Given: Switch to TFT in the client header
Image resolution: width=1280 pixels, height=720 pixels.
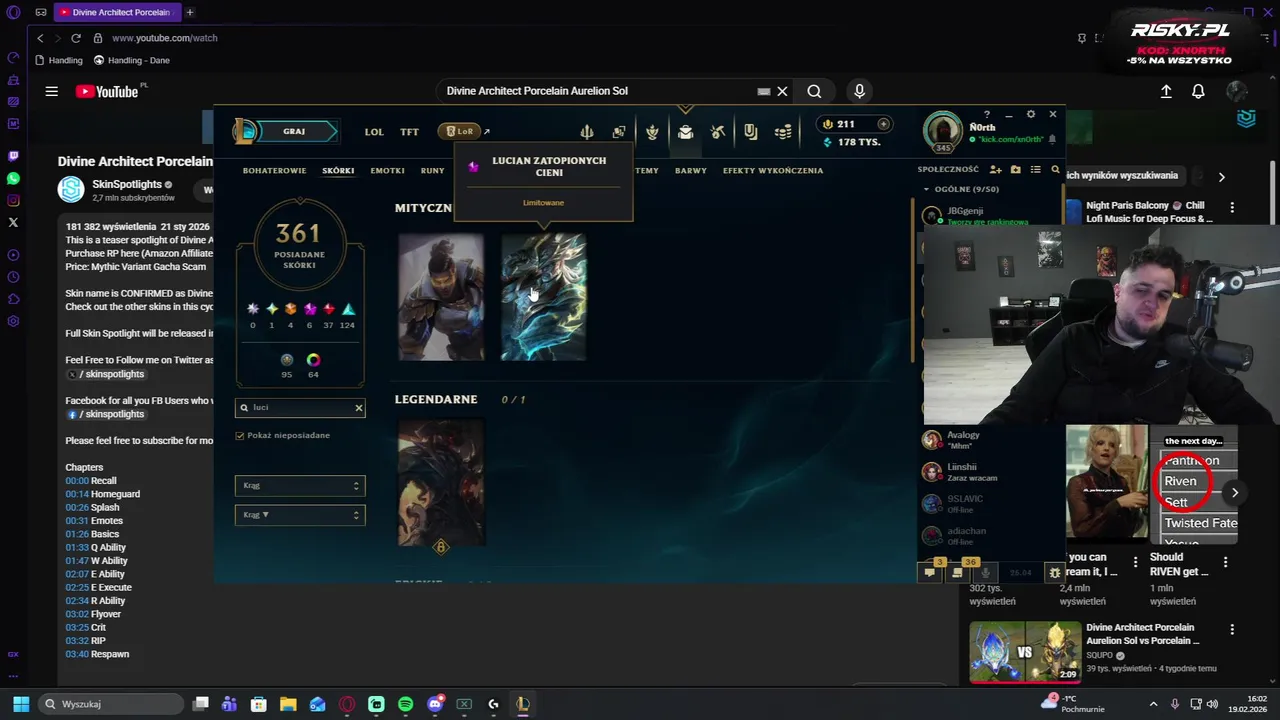Looking at the screenshot, I should click(410, 131).
